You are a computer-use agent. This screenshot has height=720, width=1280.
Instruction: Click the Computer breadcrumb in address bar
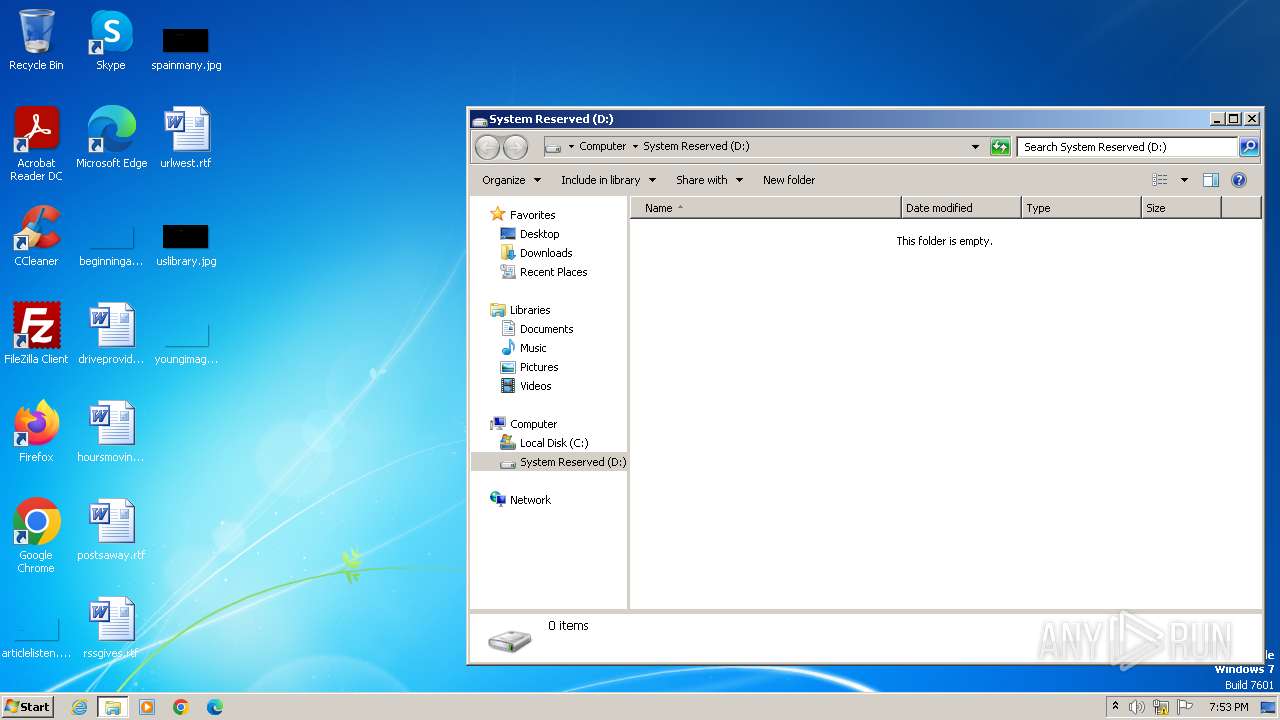tap(603, 147)
